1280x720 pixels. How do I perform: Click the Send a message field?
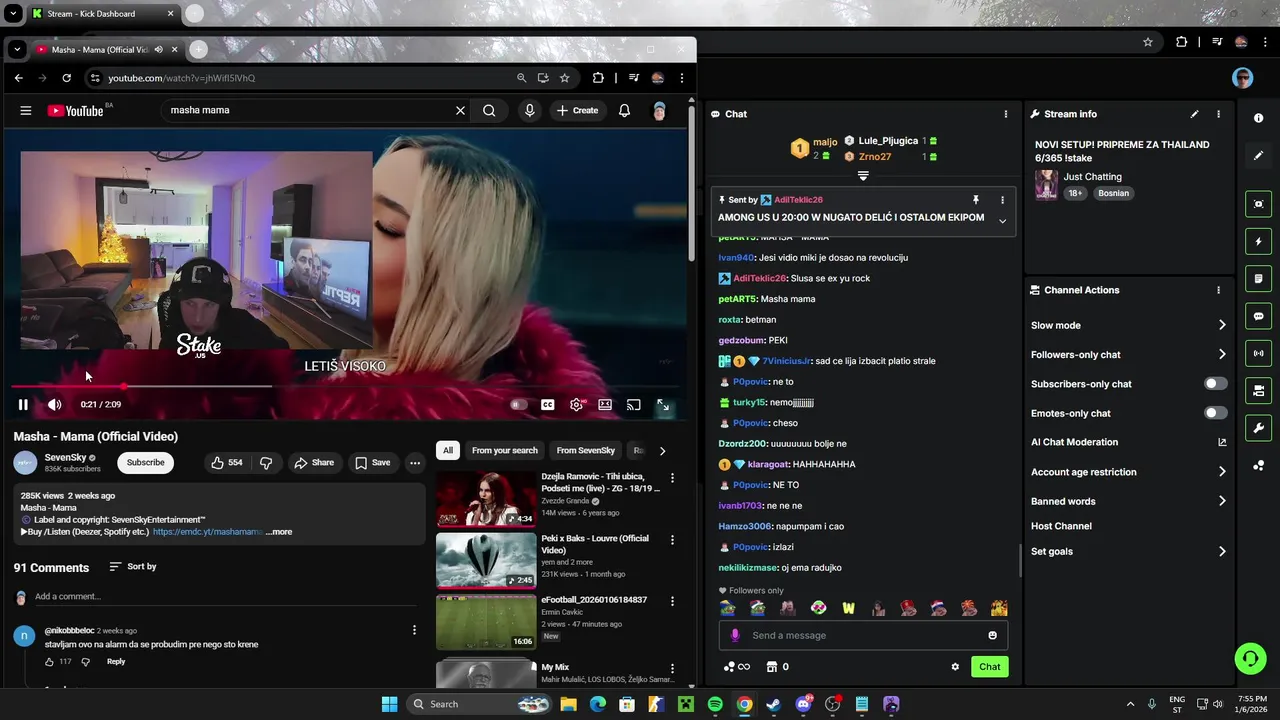point(863,636)
